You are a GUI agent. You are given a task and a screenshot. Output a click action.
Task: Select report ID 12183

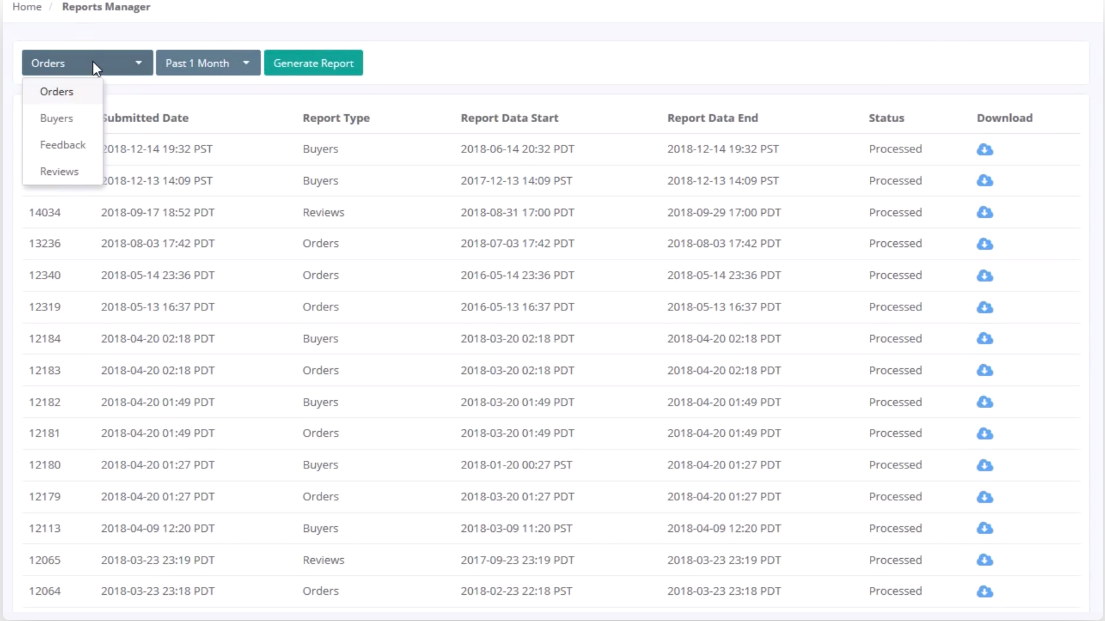[44, 370]
